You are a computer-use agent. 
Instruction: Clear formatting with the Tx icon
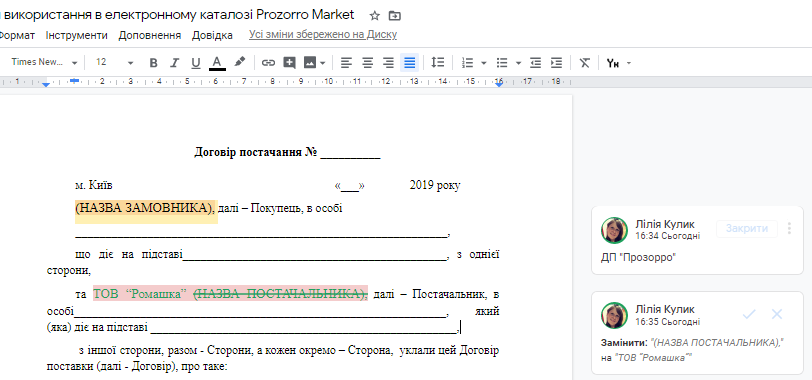tap(585, 63)
